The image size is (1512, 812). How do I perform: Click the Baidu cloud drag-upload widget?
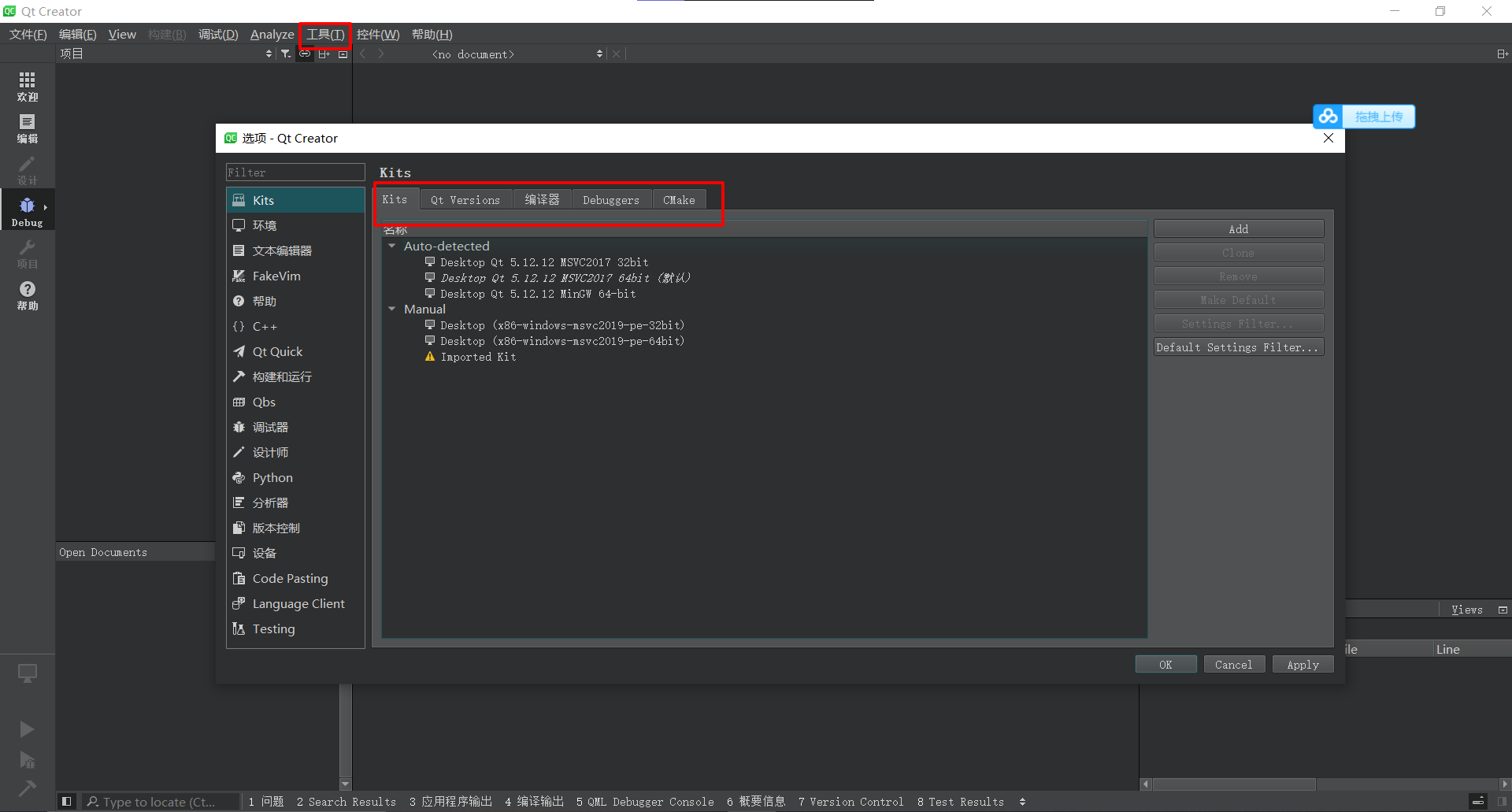click(x=1364, y=117)
